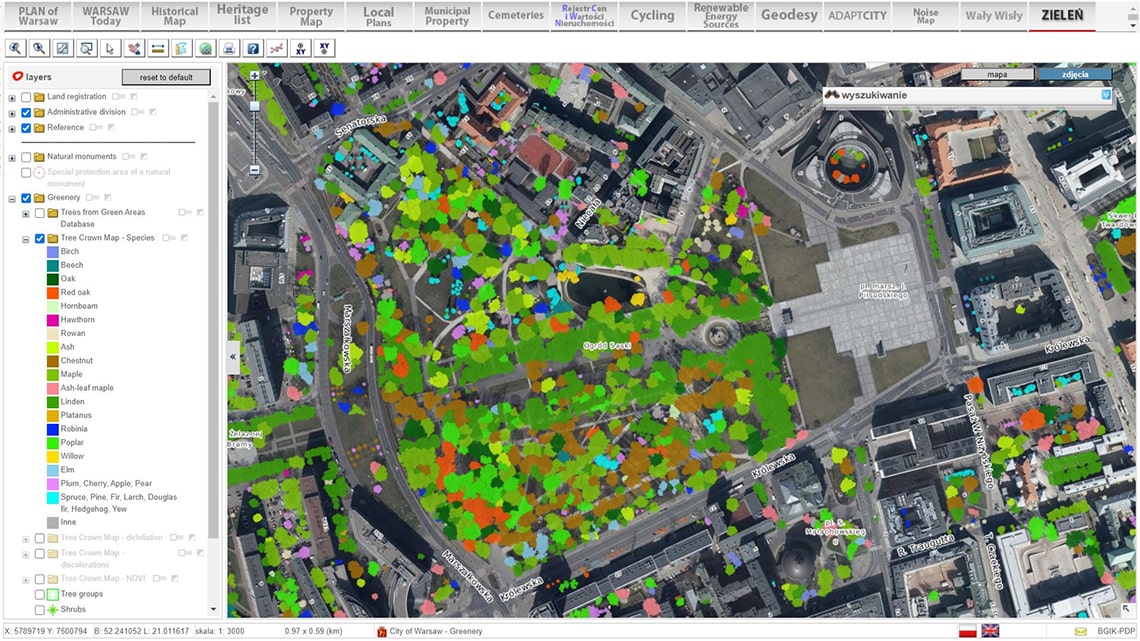Enable Trees from Green Areas Database checkbox
This screenshot has height=641, width=1140.
click(40, 213)
